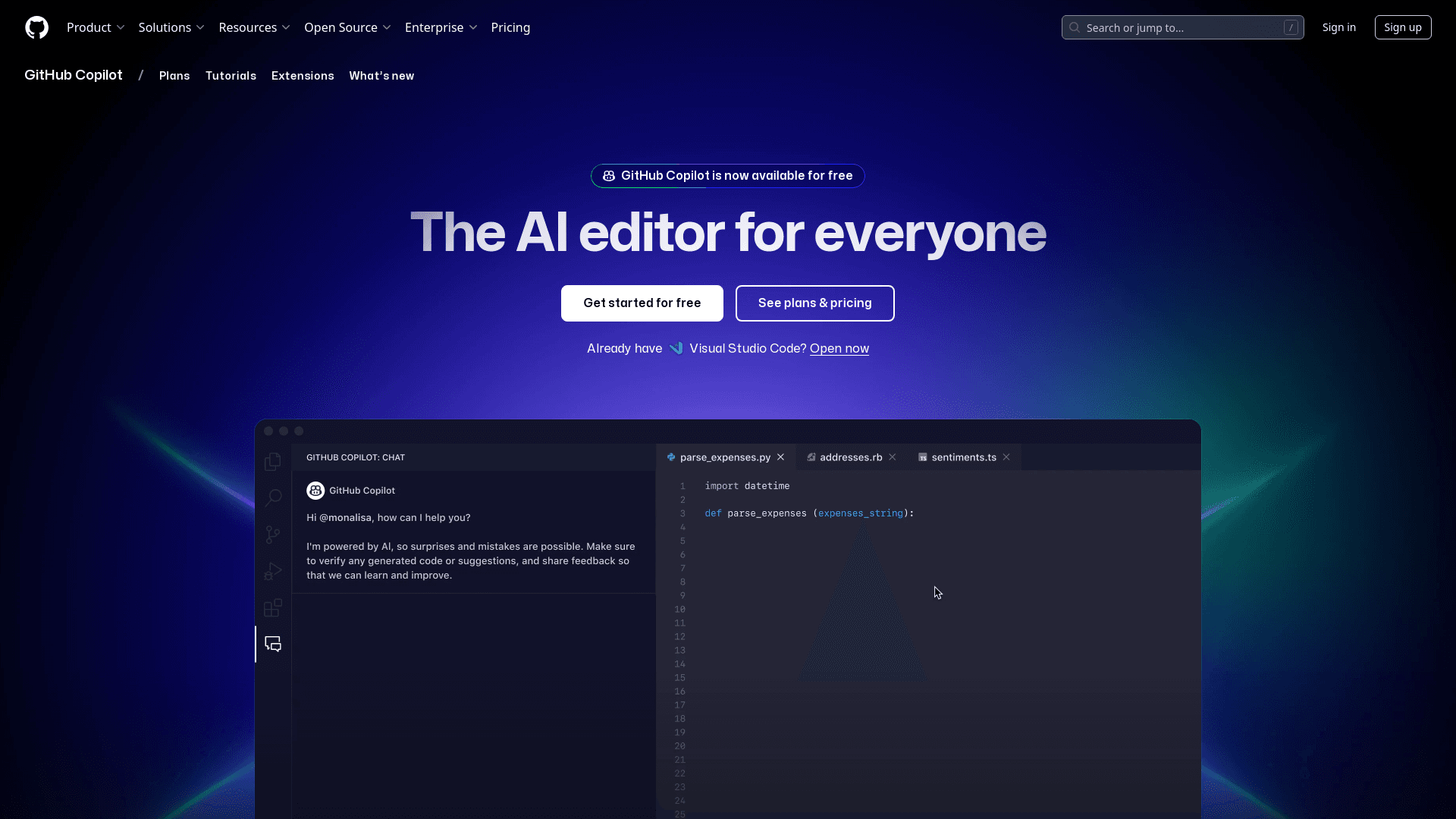Select the Copilot Chat icon in sidebar
This screenshot has width=1456, height=819.
pyautogui.click(x=273, y=644)
